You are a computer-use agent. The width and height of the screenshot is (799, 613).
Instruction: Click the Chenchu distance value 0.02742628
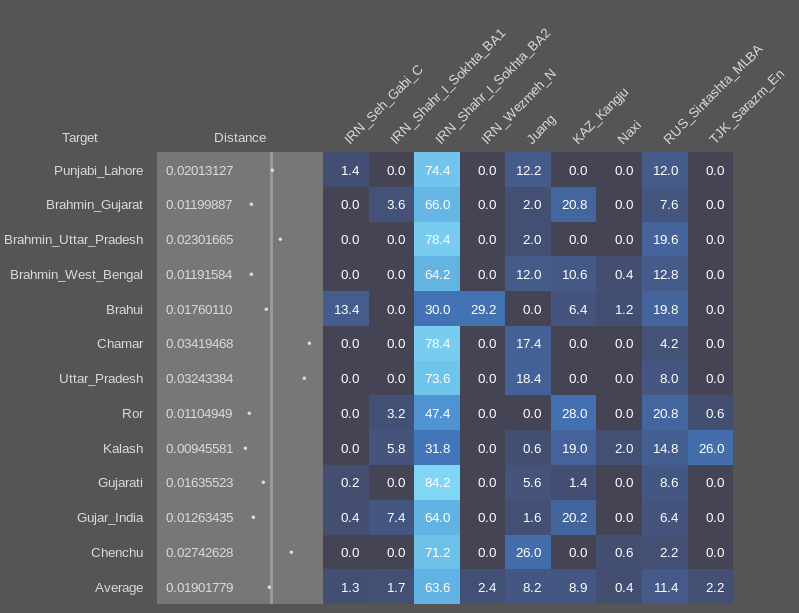[x=199, y=552]
